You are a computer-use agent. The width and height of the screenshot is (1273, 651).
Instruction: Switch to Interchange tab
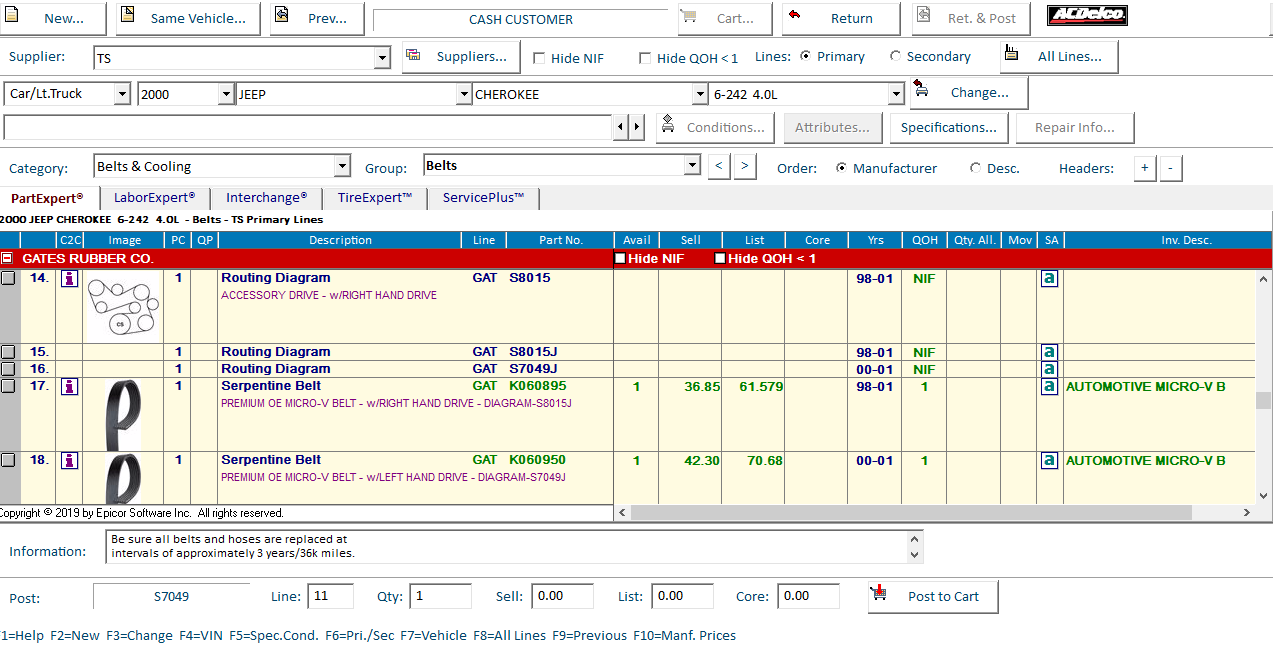click(266, 198)
